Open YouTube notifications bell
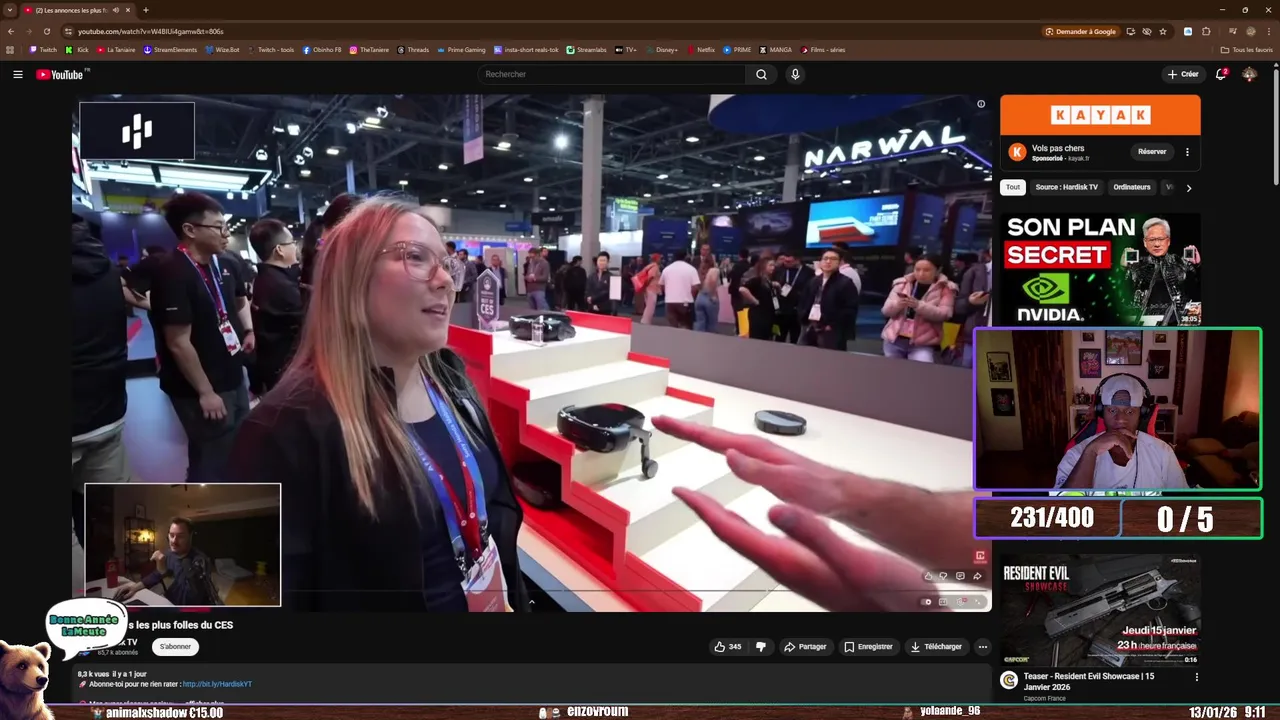1280x720 pixels. coord(1221,74)
